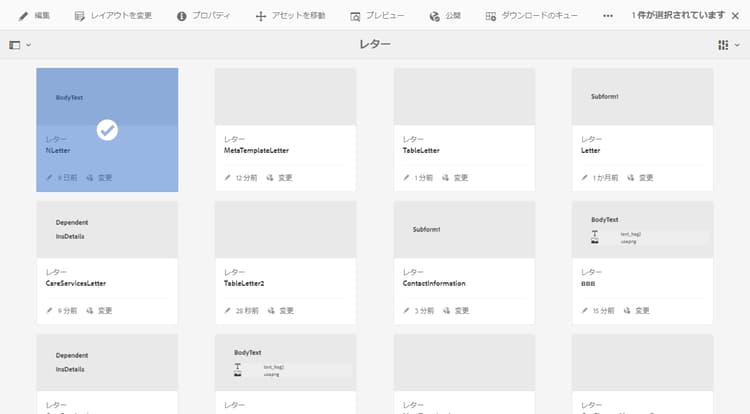The image size is (750, 414).
Task: Click edit pencil icon on CareServicesLetter card
Action: coord(49,310)
